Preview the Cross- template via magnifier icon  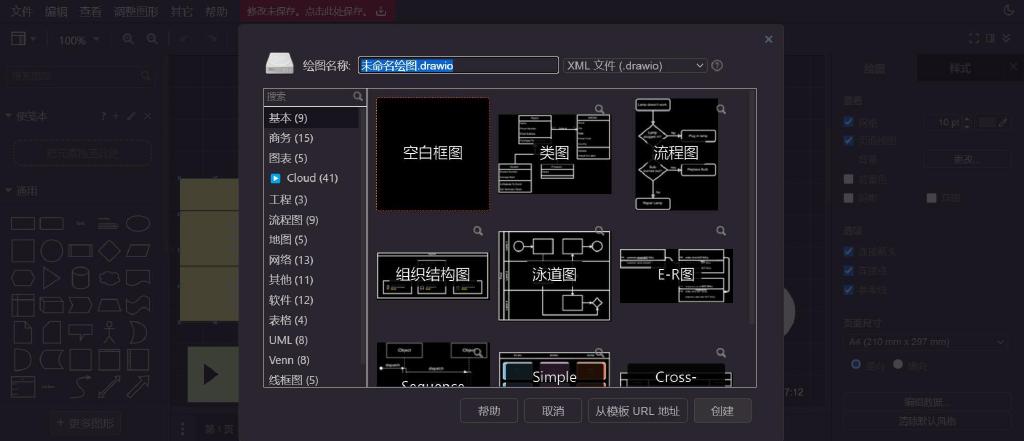coord(721,352)
